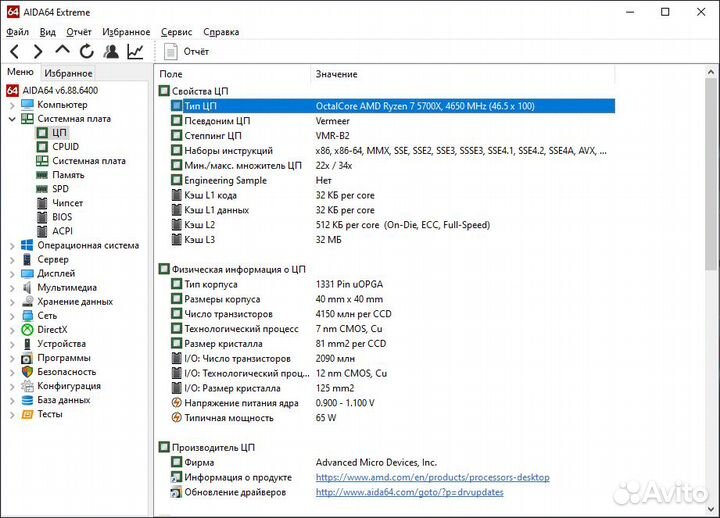Go forward with the right arrow toolbar icon

point(38,51)
